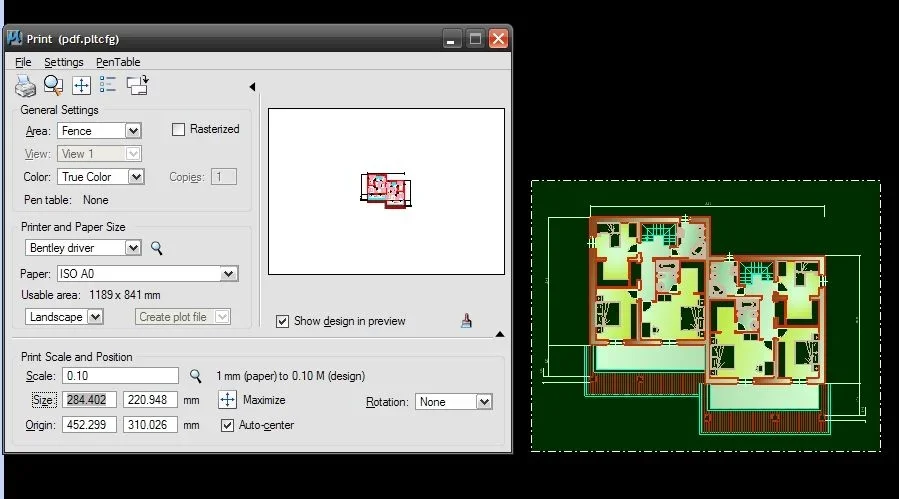Click Usable area 1189 x 841 mm text
899x499 pixels.
coord(91,295)
